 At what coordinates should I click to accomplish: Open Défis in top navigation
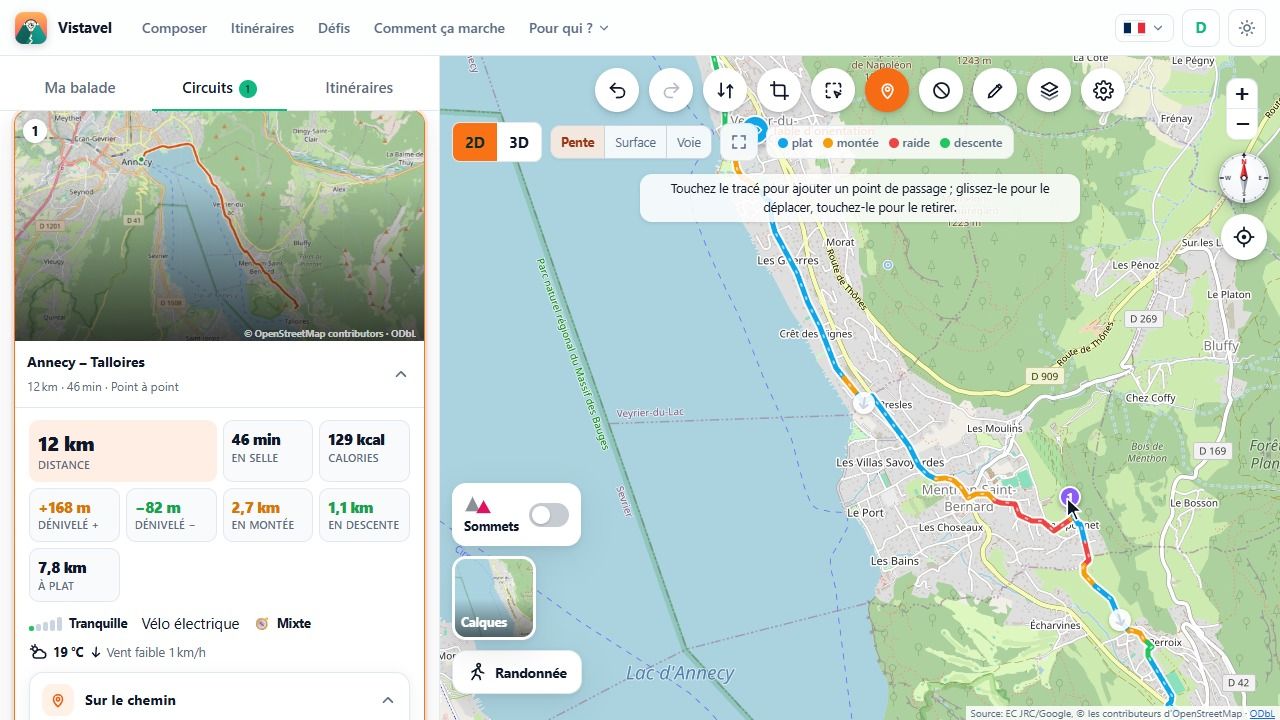pos(334,28)
